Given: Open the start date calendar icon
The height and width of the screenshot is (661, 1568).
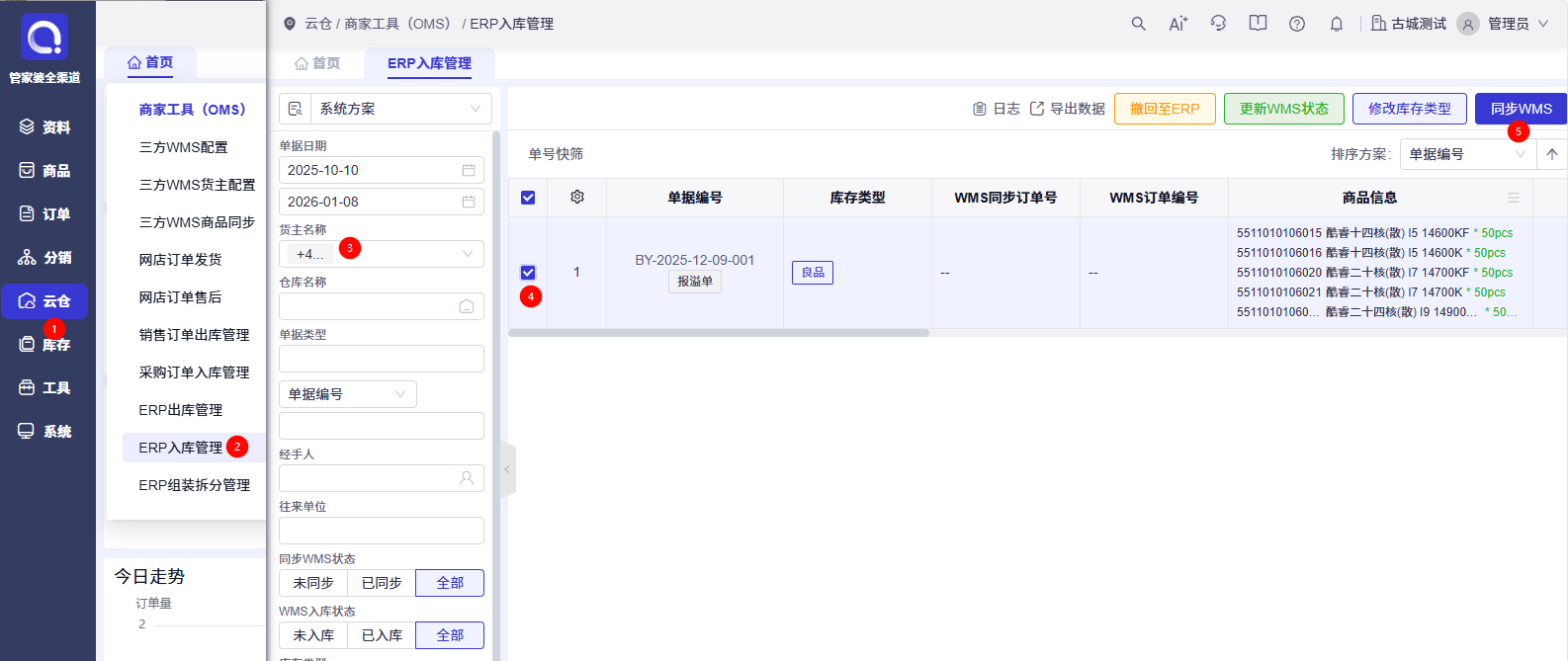Looking at the screenshot, I should tap(469, 170).
